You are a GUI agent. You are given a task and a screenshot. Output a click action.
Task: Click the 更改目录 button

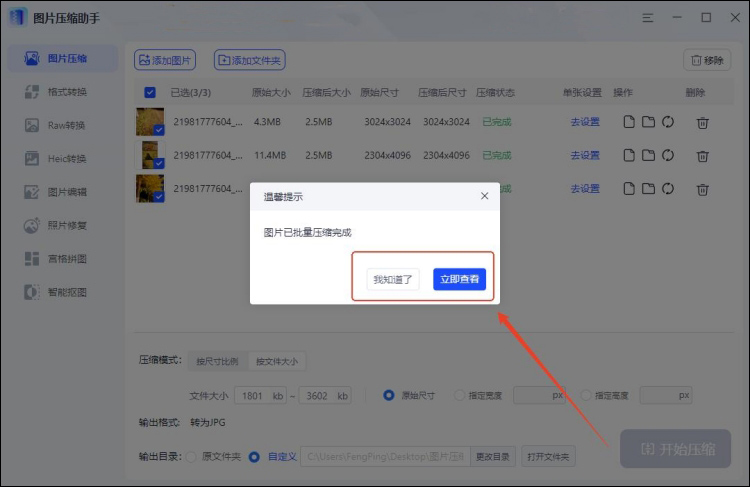493,457
